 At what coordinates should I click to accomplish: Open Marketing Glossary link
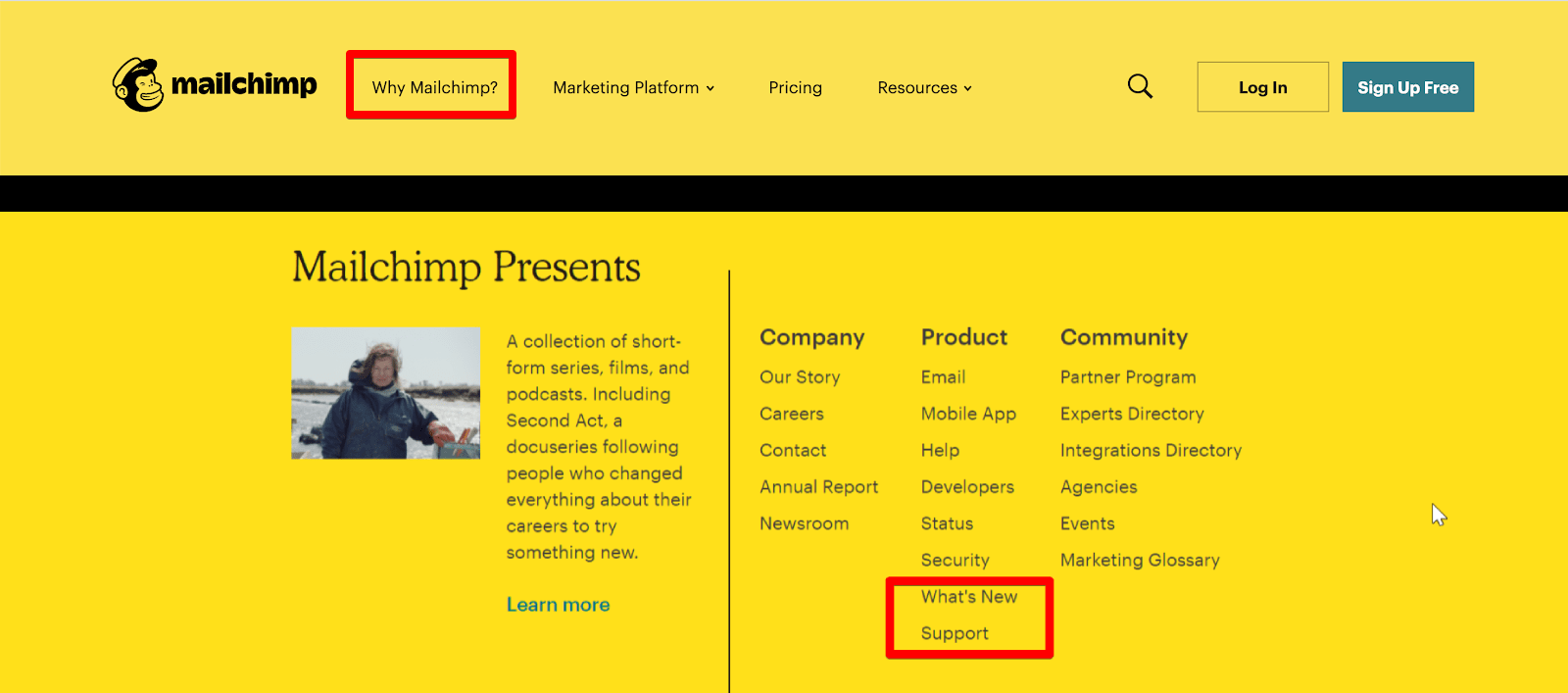tap(1140, 560)
